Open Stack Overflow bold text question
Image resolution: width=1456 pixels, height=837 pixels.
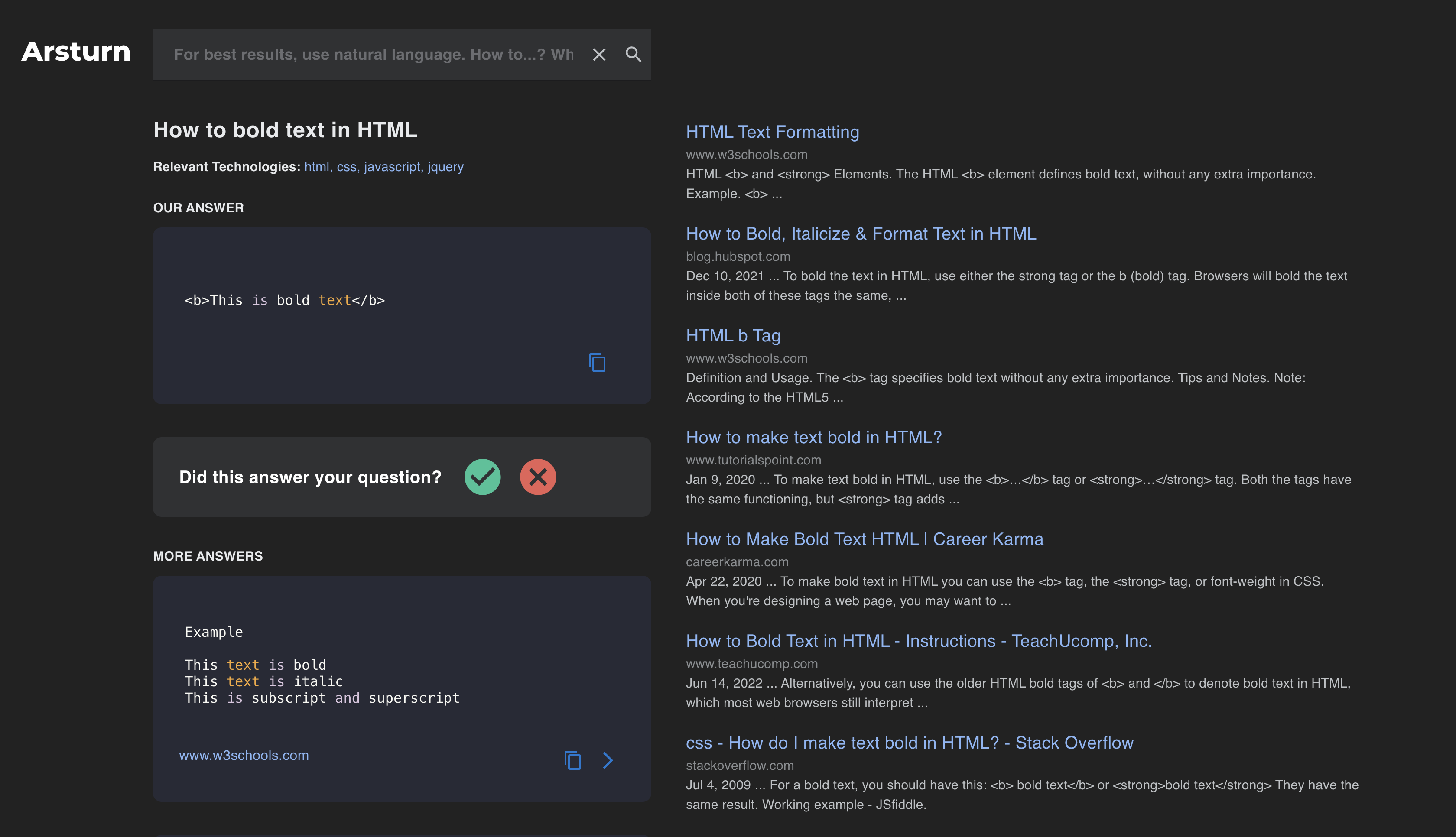pyautogui.click(x=910, y=743)
